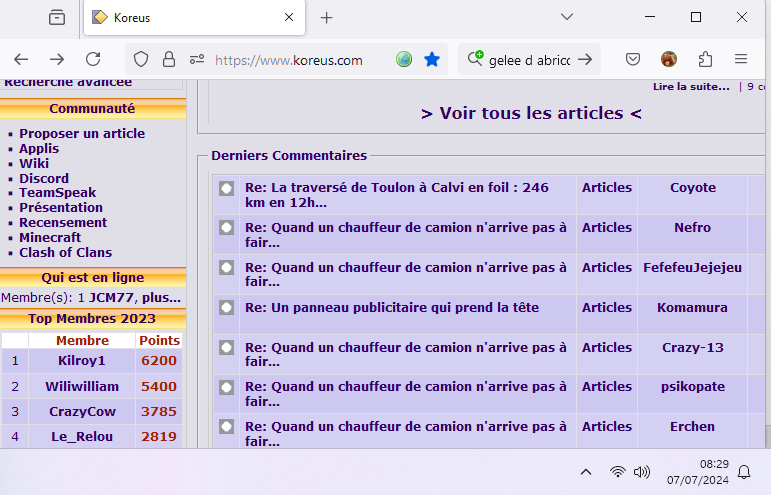
Task: Click the Firefox account avatar icon
Action: click(x=669, y=60)
